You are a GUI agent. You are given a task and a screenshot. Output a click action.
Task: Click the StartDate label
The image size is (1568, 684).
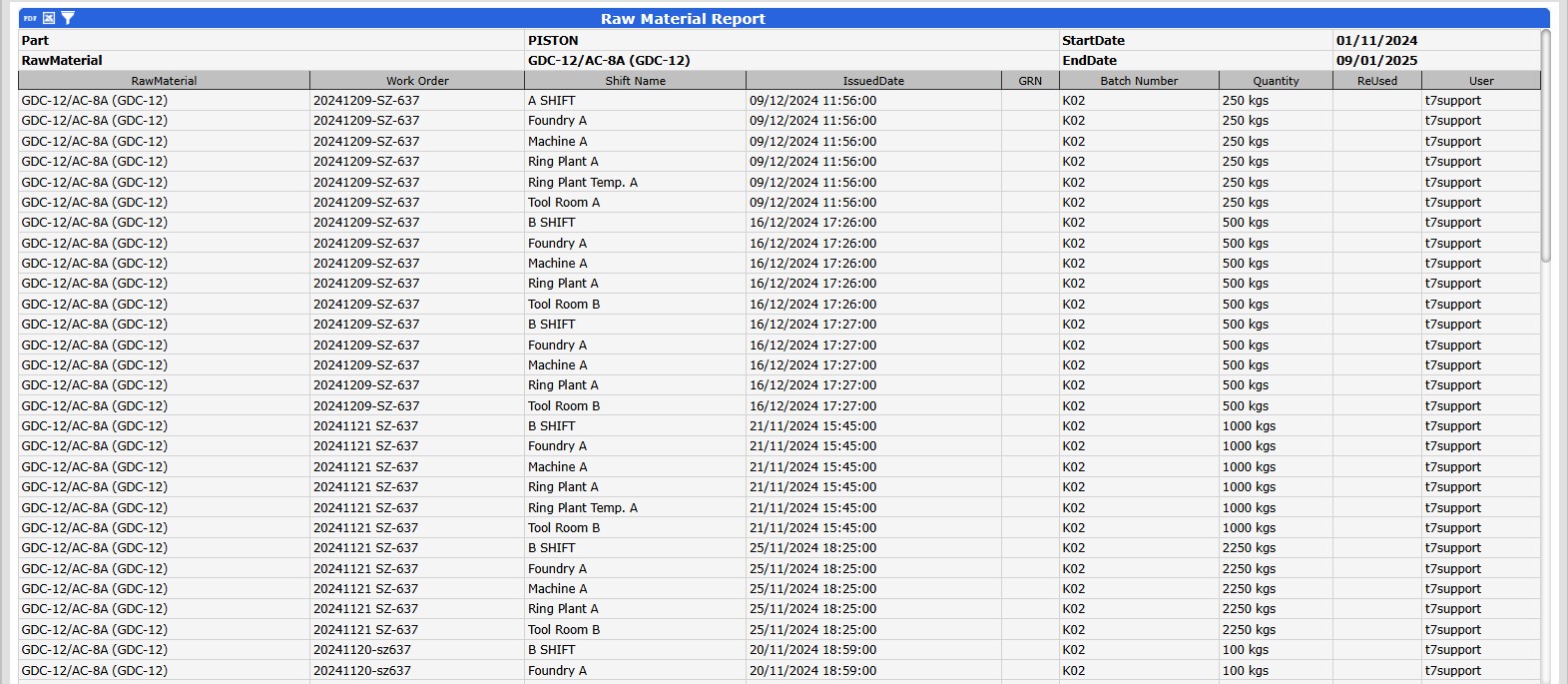(x=1093, y=41)
